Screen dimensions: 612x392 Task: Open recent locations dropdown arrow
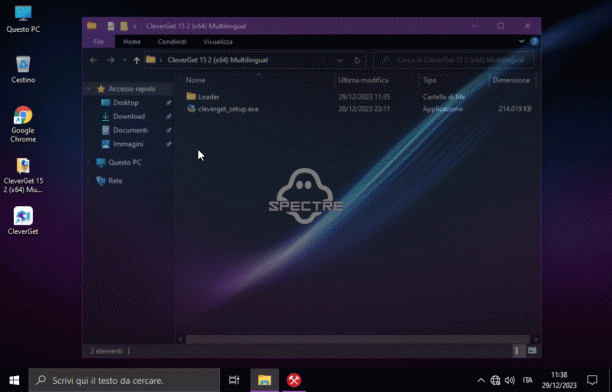[x=124, y=60]
